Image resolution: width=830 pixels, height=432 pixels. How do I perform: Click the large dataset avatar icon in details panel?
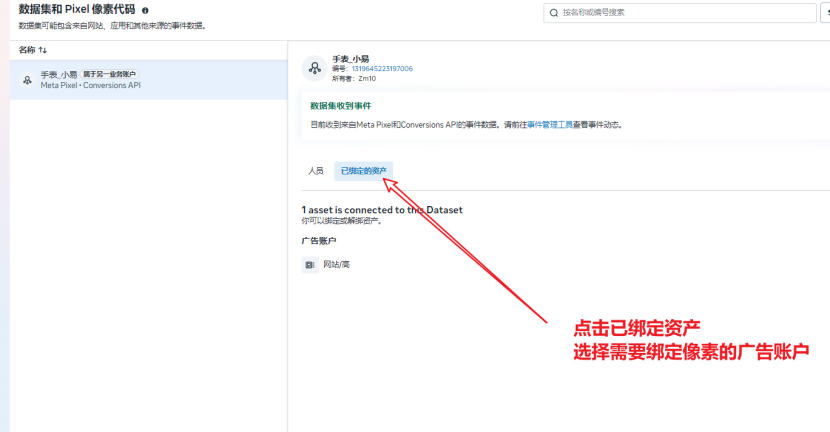click(314, 68)
